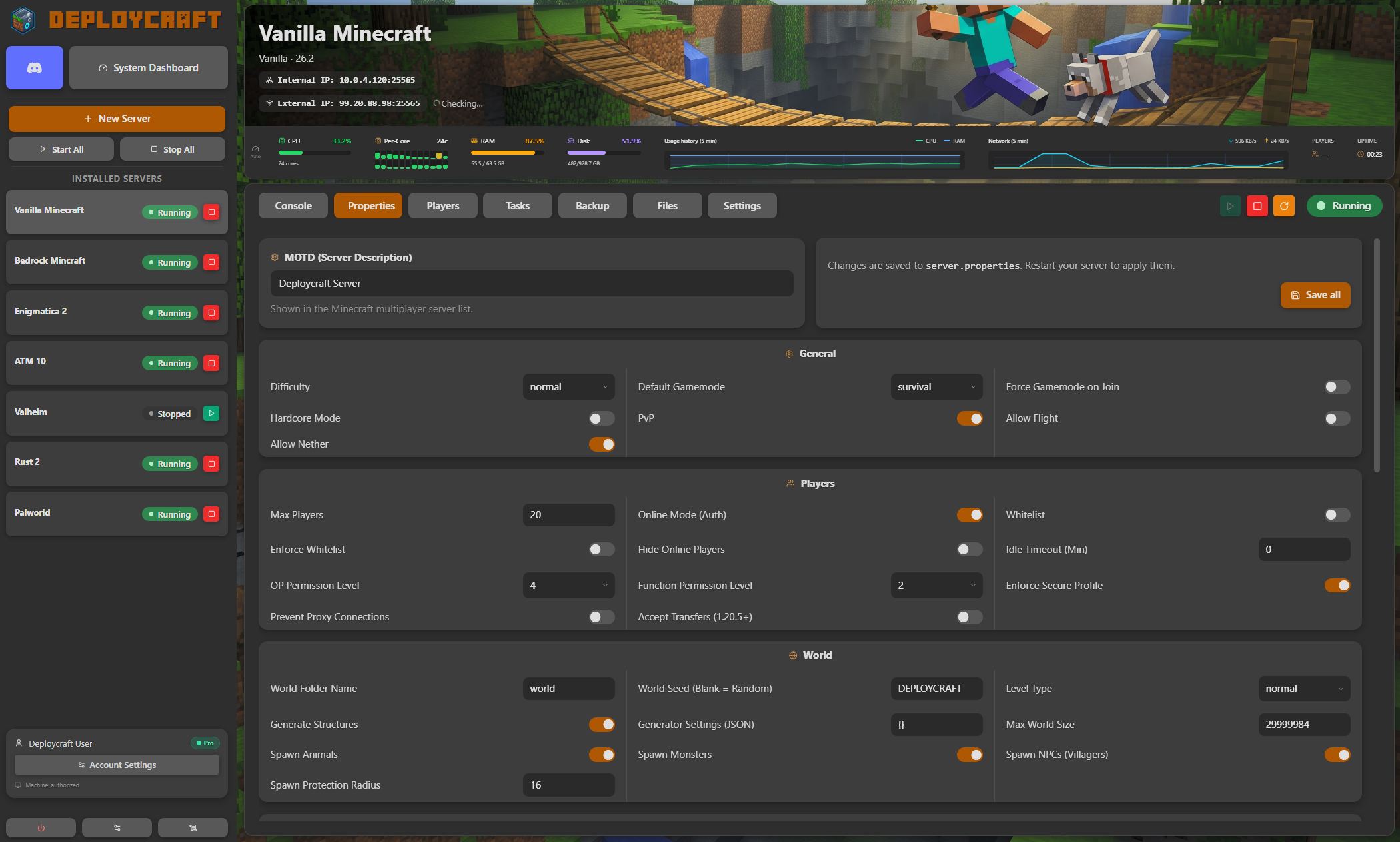
Task: Click the Network (5 min) graph
Action: [x=1138, y=160]
